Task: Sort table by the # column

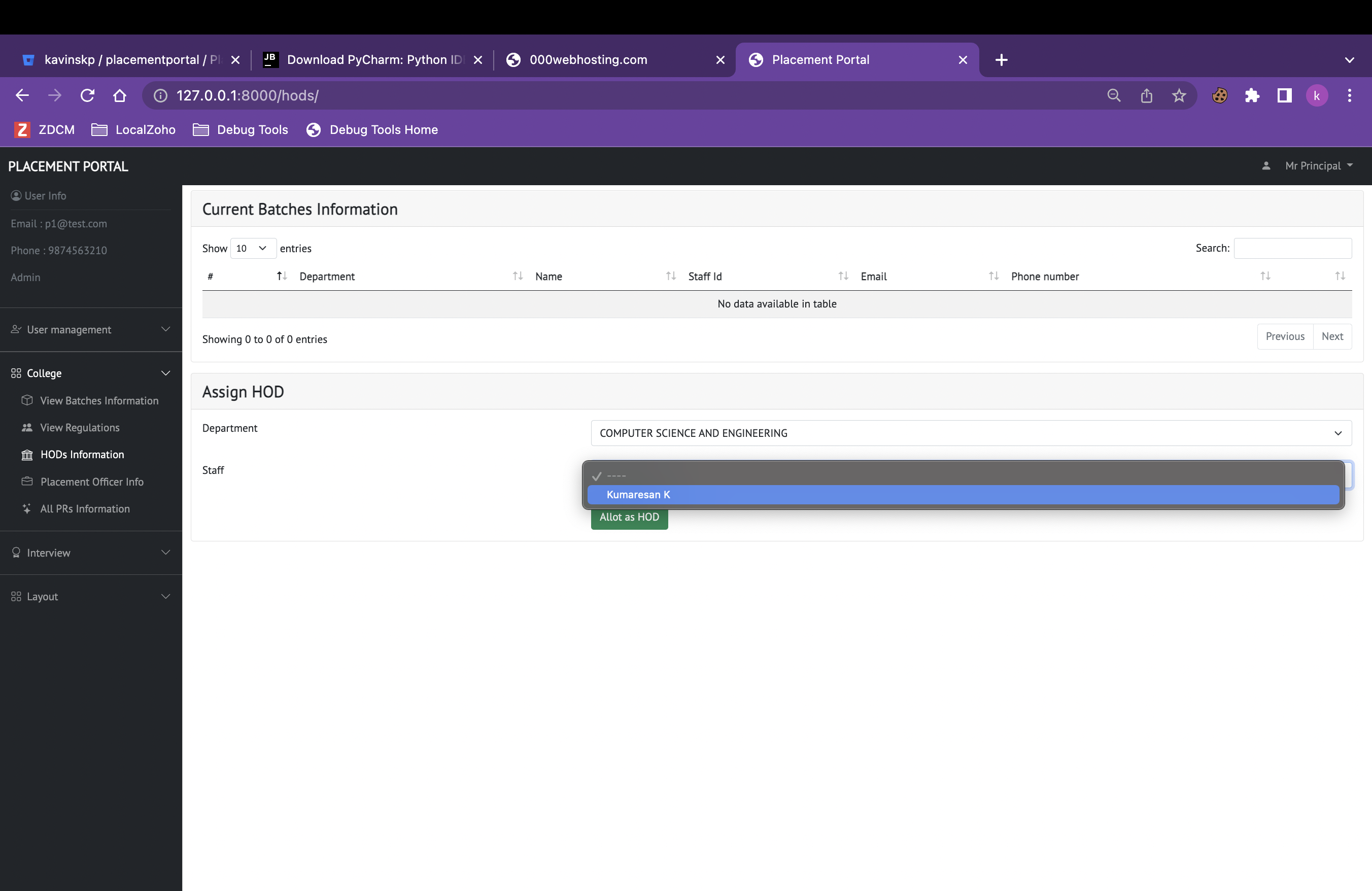Action: 248,276
